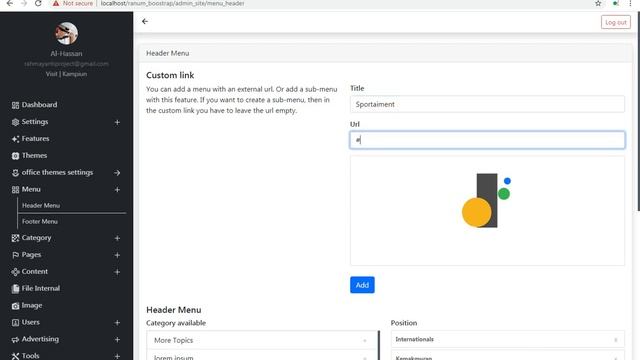The image size is (640, 360).
Task: Click the Not secure warning icon
Action: pyautogui.click(x=56, y=3)
